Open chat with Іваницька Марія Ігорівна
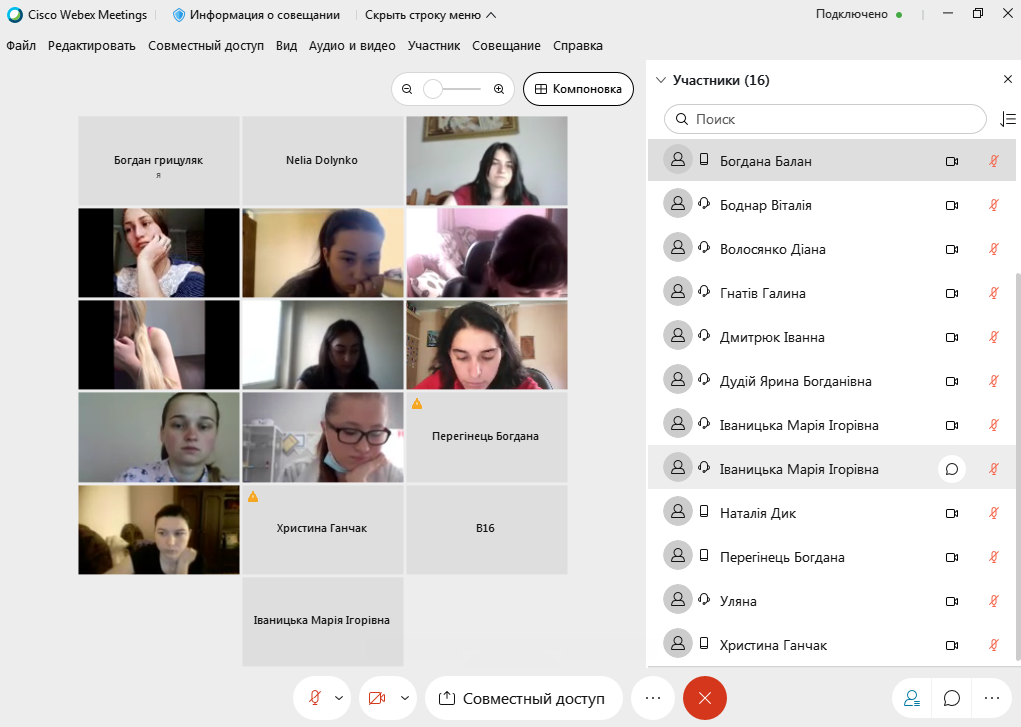Image resolution: width=1021 pixels, height=727 pixels. click(x=951, y=469)
